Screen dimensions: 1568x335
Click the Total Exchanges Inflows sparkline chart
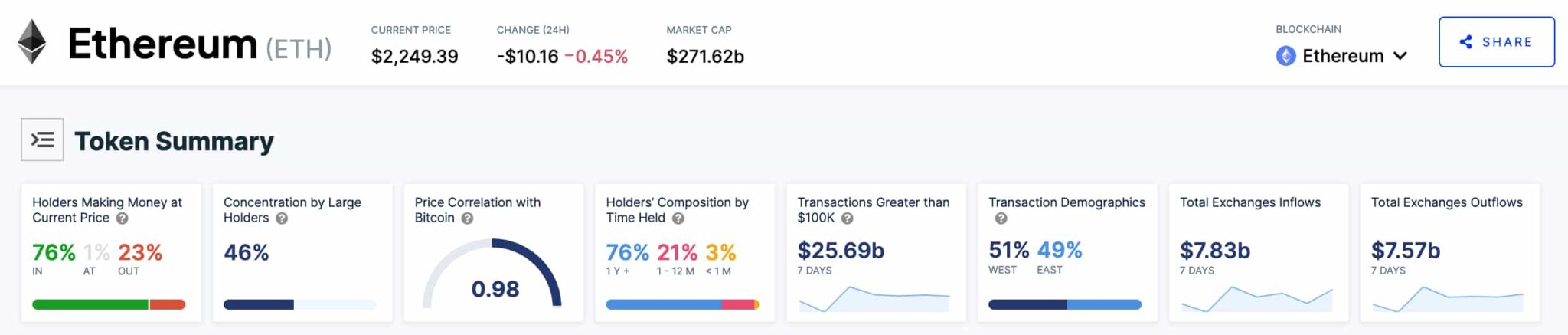pos(1256,299)
